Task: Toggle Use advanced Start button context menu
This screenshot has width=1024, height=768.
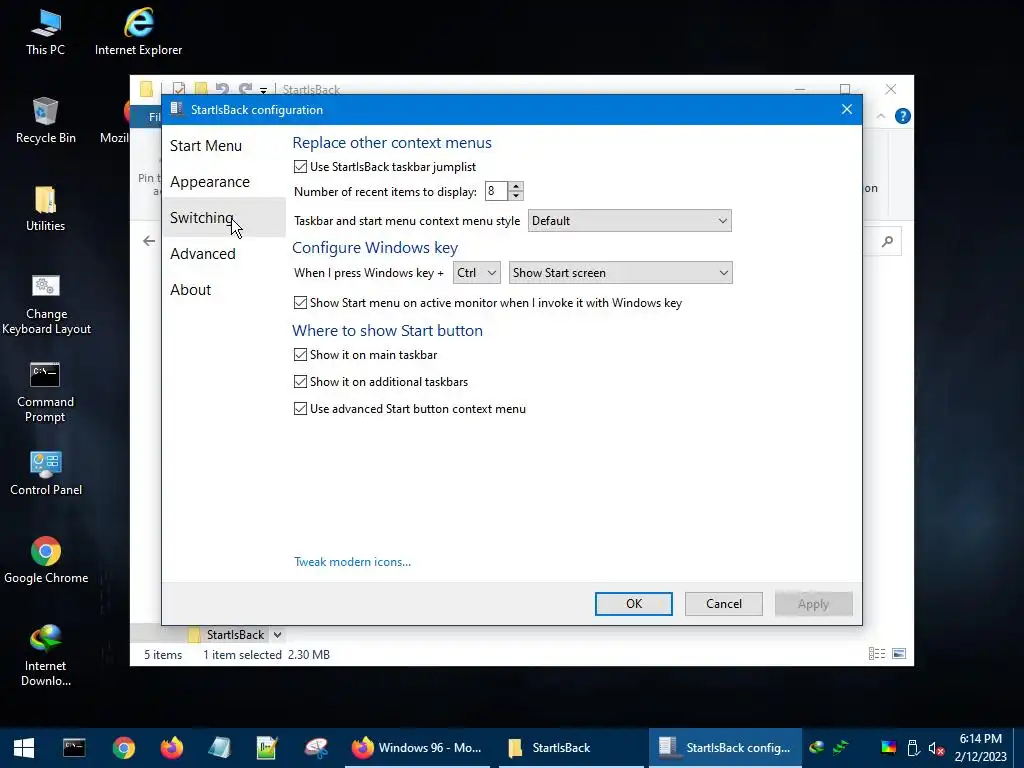Action: tap(300, 409)
